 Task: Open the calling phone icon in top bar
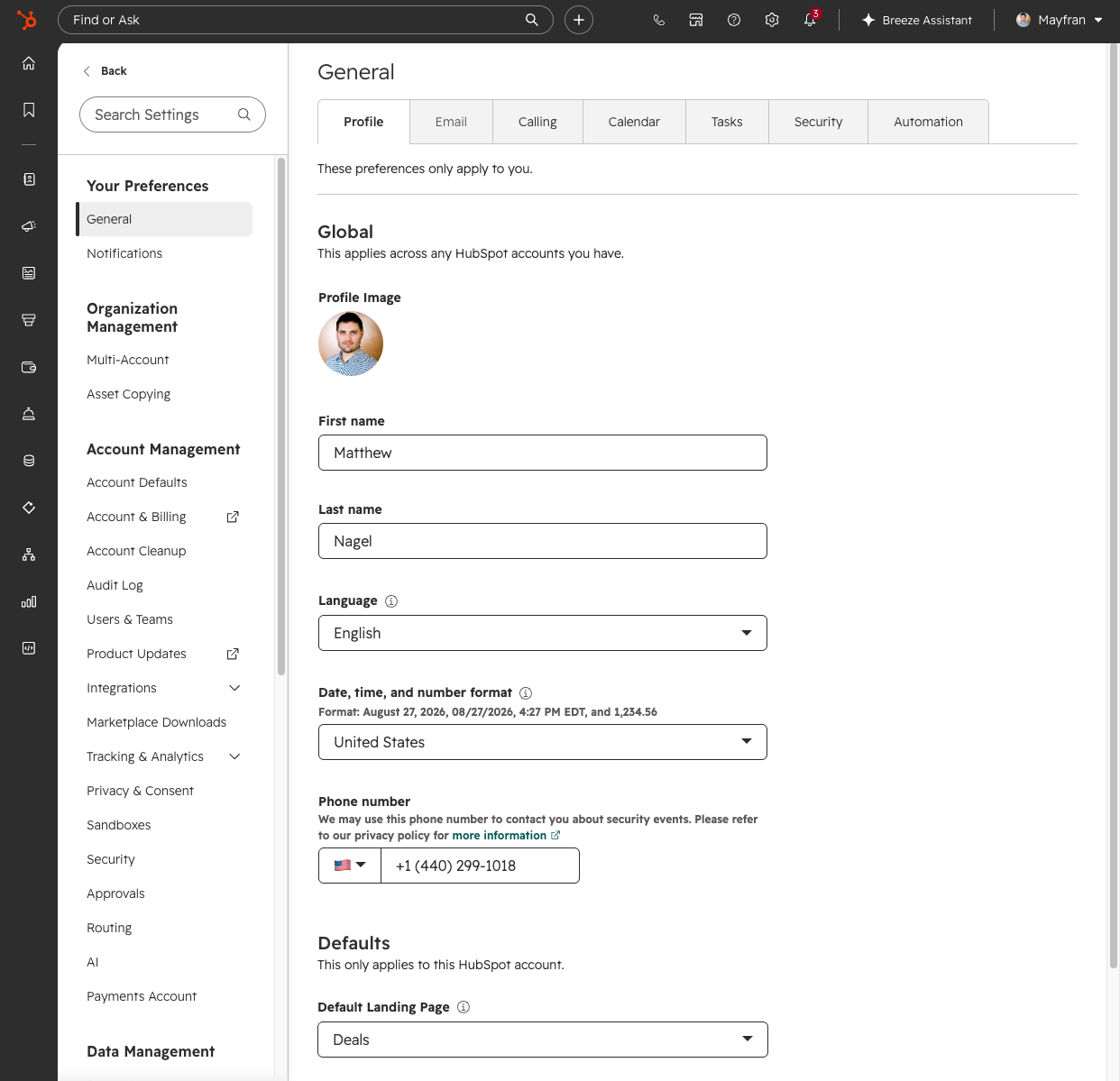(659, 20)
